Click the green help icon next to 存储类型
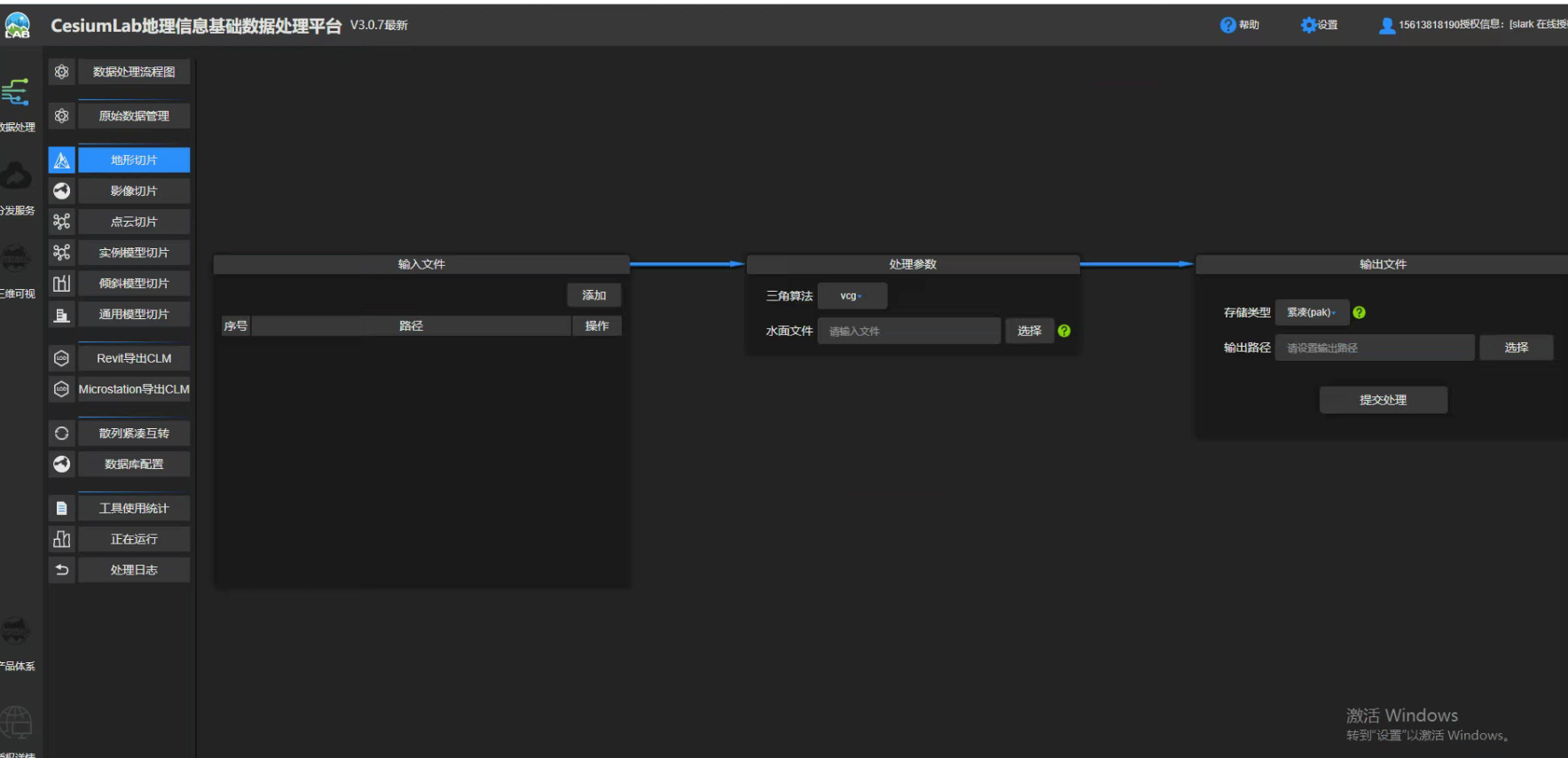Viewport: 1568px width, 758px height. pos(1359,312)
